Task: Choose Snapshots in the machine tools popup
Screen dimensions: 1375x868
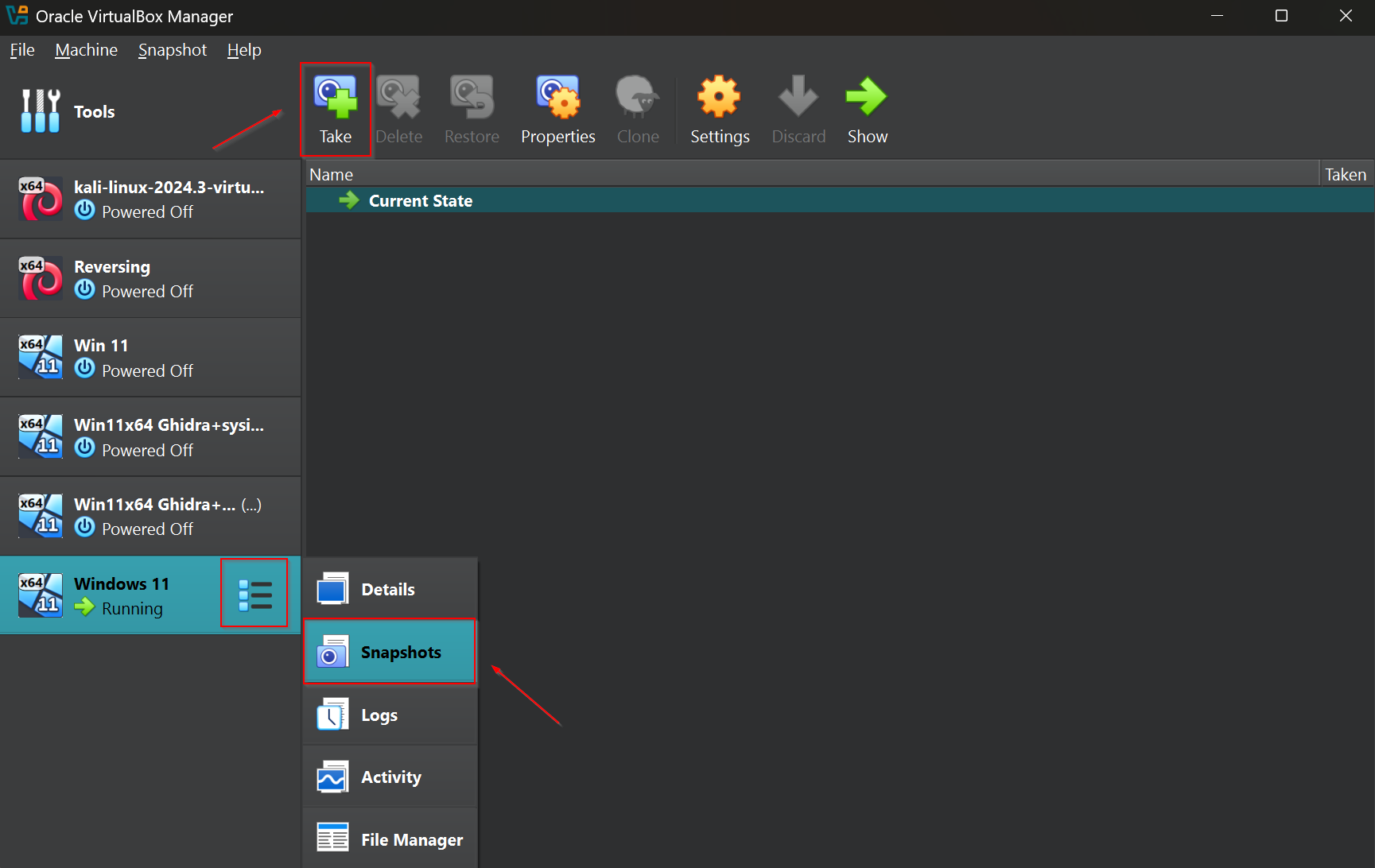Action: 390,652
